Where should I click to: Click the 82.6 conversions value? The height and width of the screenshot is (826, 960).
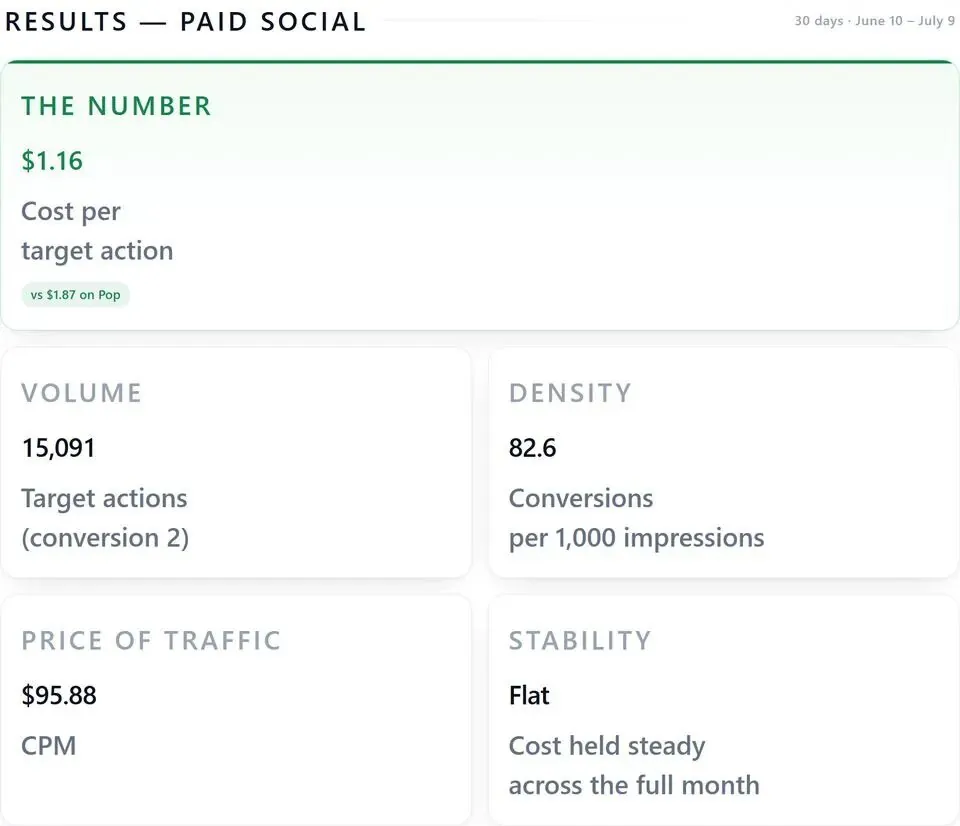coord(533,448)
